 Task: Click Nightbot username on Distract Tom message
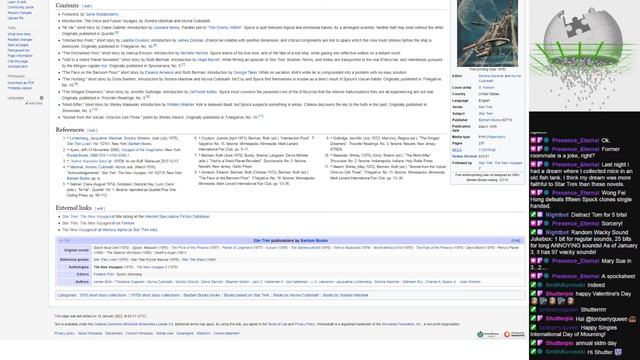pos(557,215)
